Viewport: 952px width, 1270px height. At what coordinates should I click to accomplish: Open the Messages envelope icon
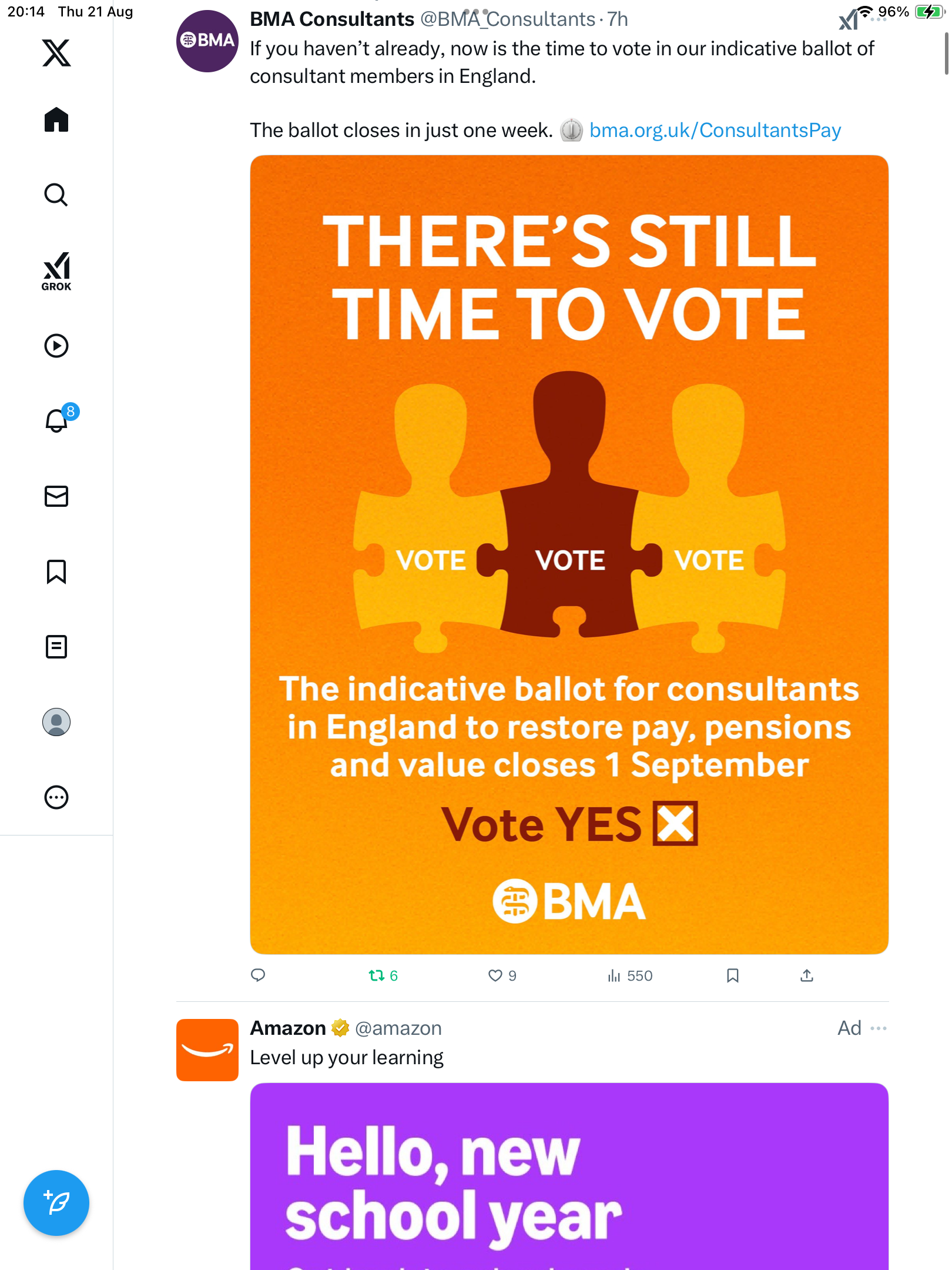[x=56, y=496]
